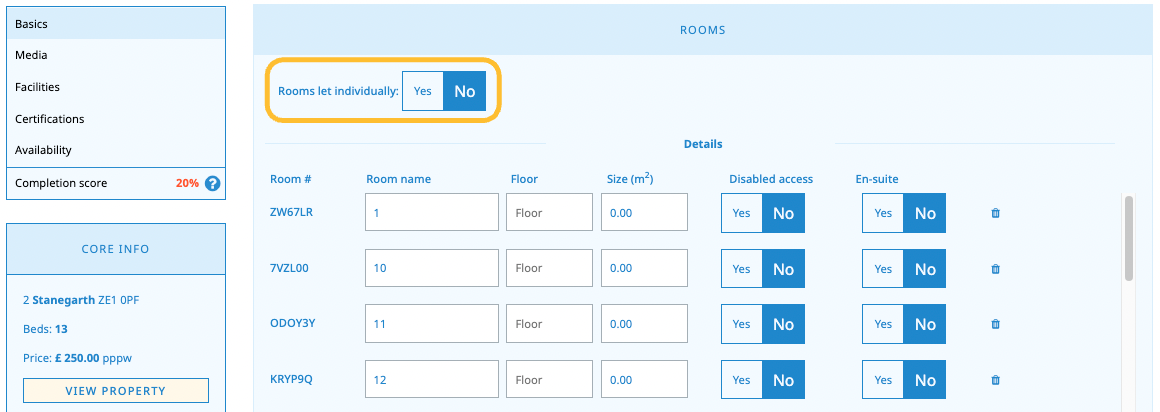Set en-suite to No for room KRYP9Q

(925, 380)
